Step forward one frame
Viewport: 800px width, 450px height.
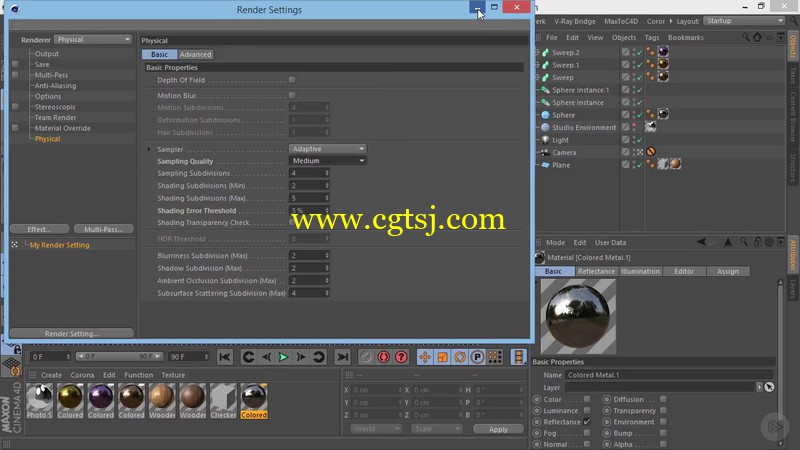tap(301, 357)
